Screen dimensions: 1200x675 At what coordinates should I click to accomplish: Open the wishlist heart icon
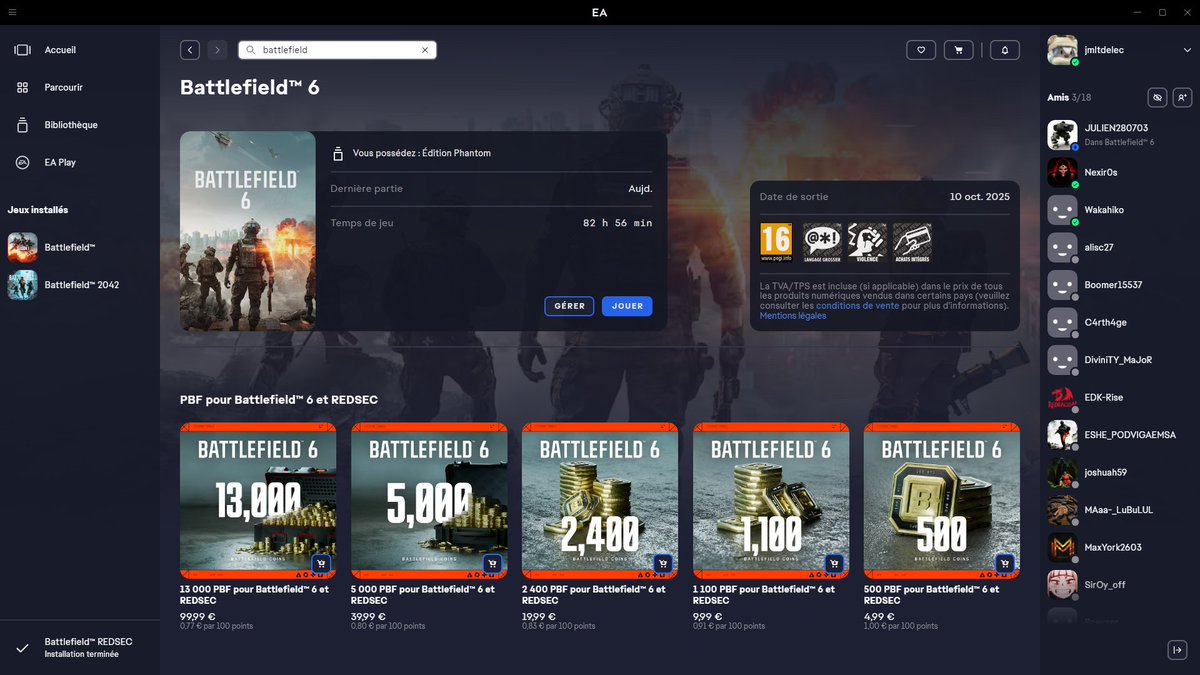[x=921, y=50]
